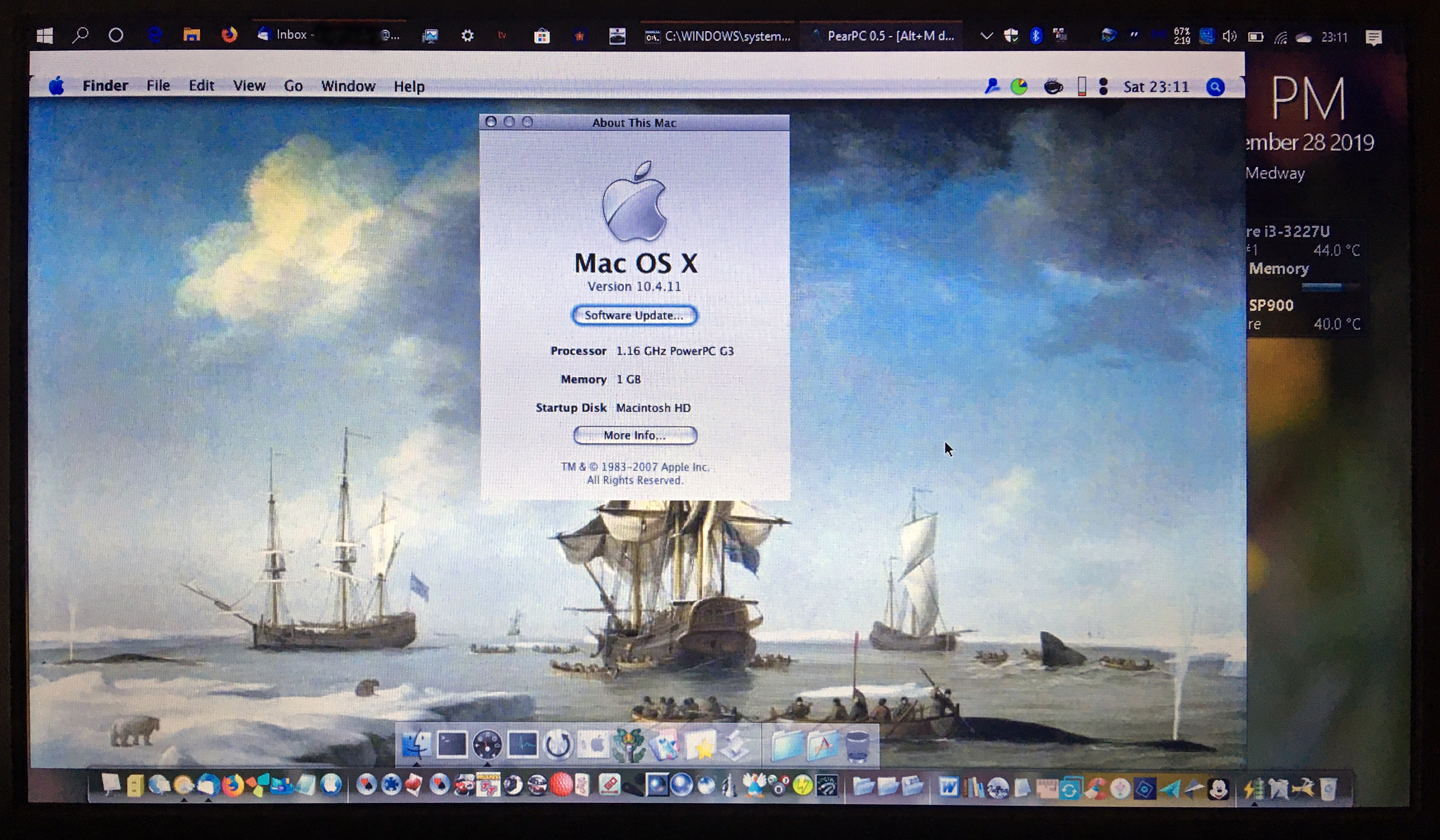The image size is (1440, 840).
Task: Click the Windows taskbar search icon
Action: tap(81, 36)
